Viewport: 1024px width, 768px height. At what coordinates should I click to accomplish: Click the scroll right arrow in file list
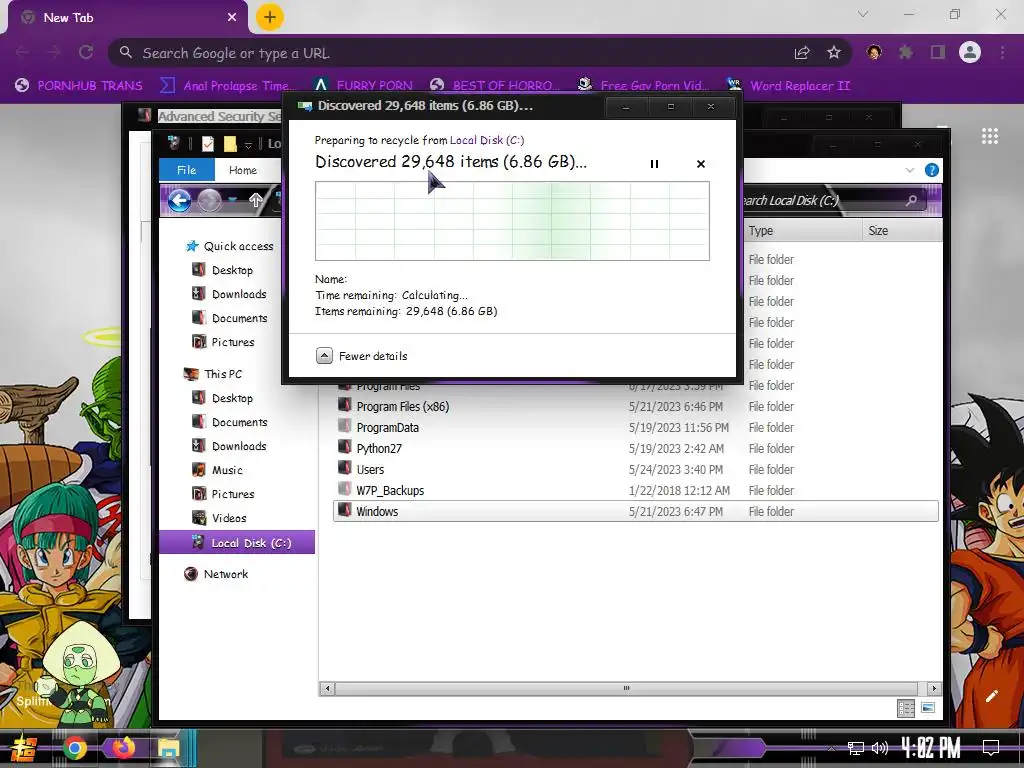coord(934,688)
